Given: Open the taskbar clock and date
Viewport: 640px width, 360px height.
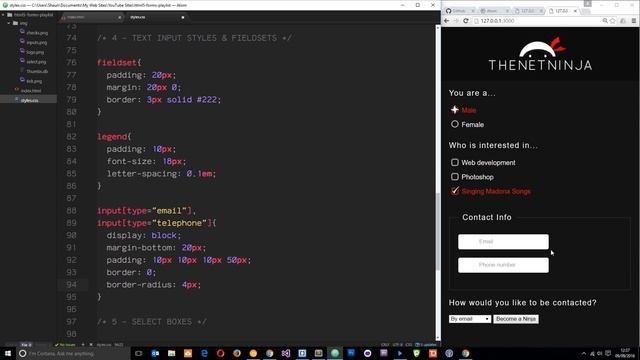Looking at the screenshot, I should pos(624,353).
